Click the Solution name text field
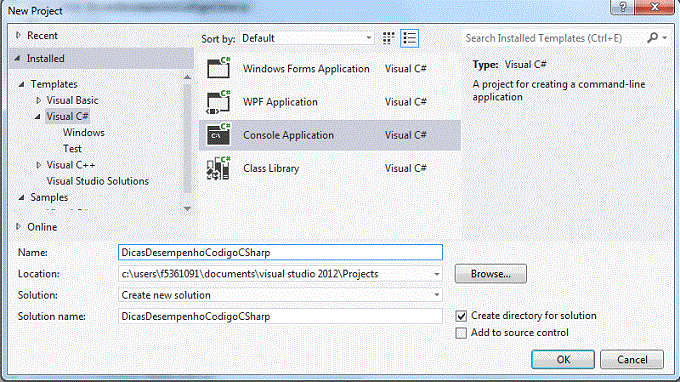Screen dimensions: 680x382 (x=280, y=316)
